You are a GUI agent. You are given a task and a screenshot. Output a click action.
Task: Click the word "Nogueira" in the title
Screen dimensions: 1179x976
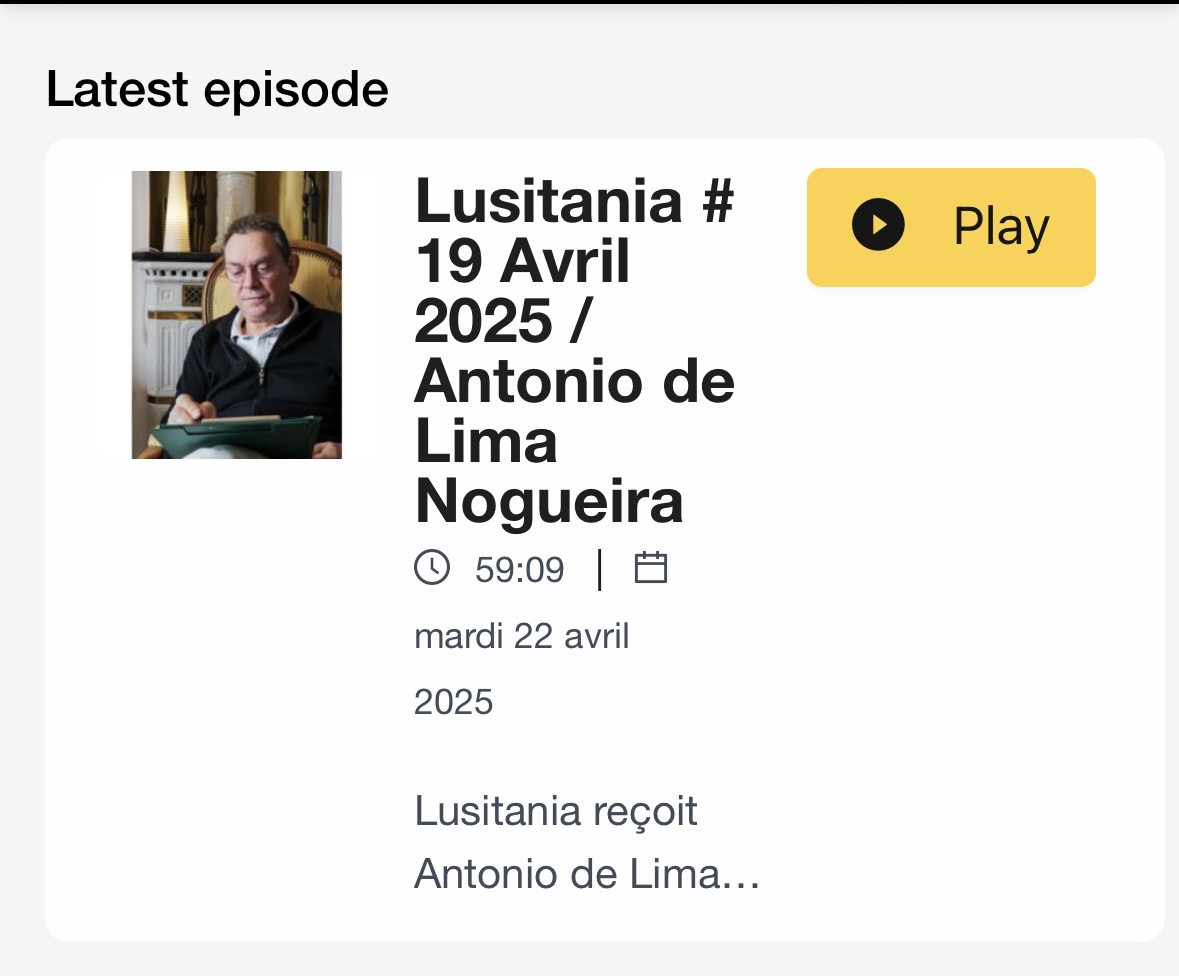(548, 501)
